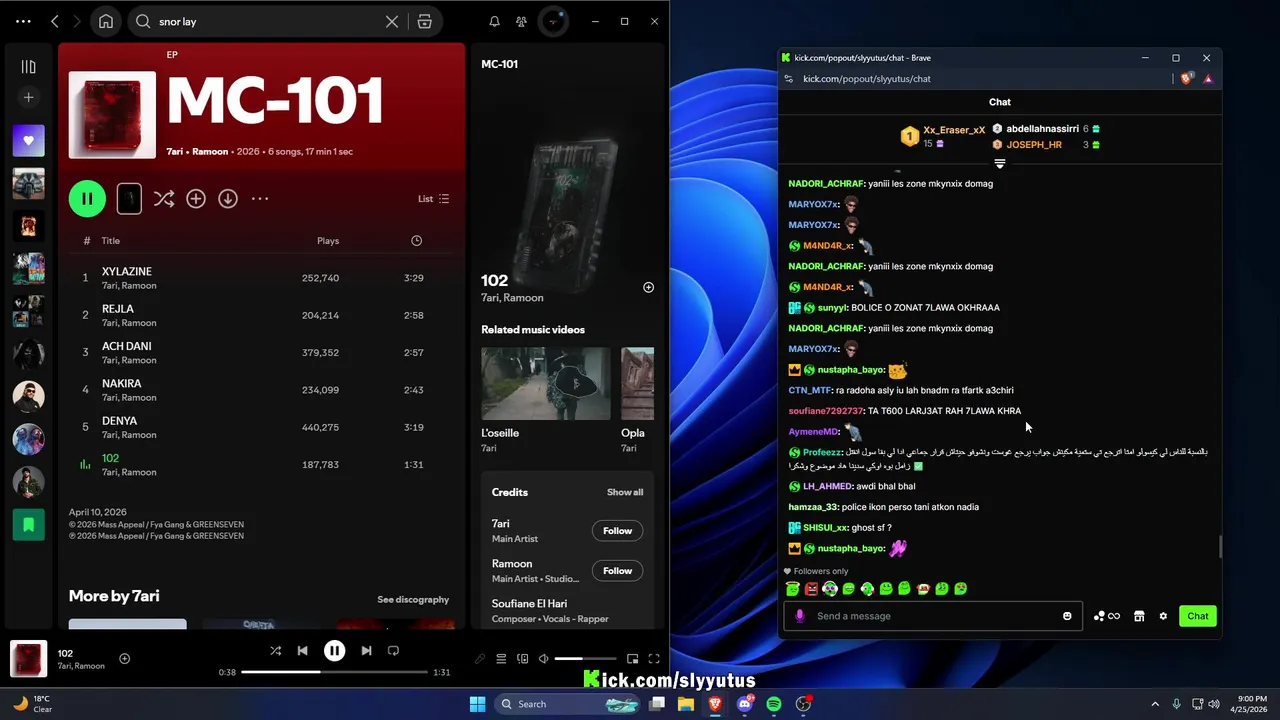Open more options ellipsis for MC-101
This screenshot has width=1280, height=720.
click(x=260, y=199)
